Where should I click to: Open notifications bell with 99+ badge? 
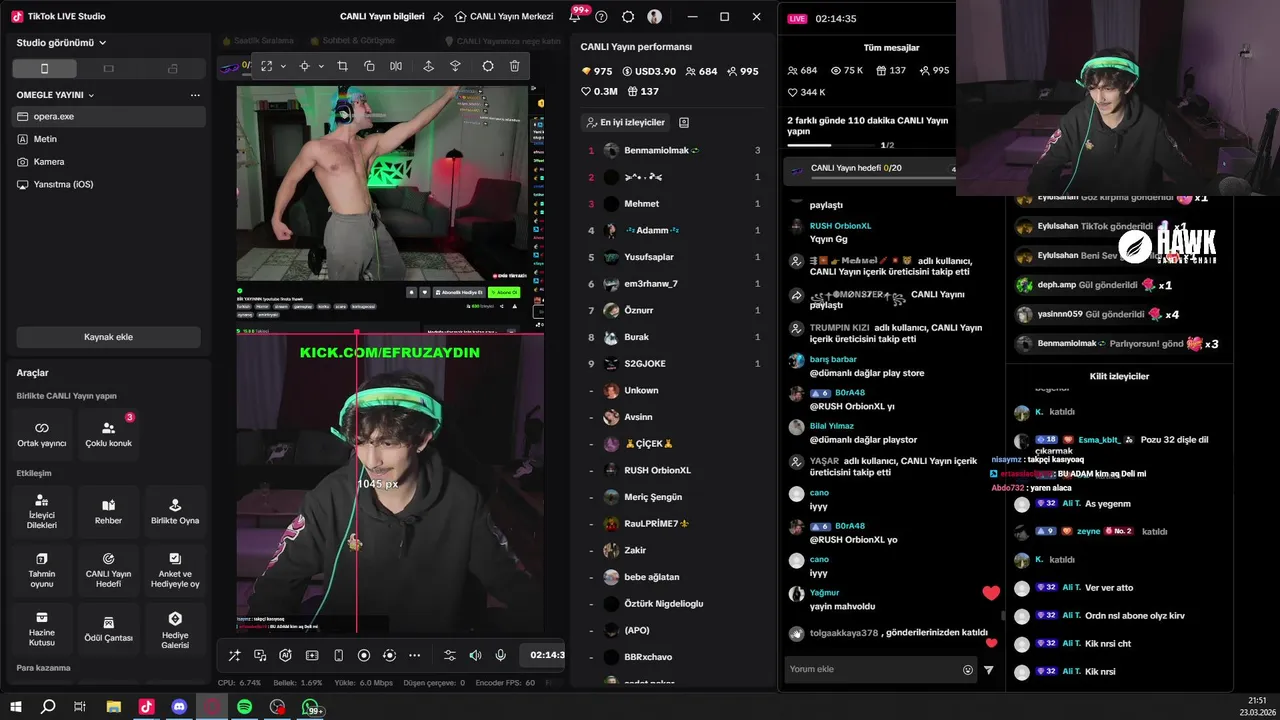575,16
